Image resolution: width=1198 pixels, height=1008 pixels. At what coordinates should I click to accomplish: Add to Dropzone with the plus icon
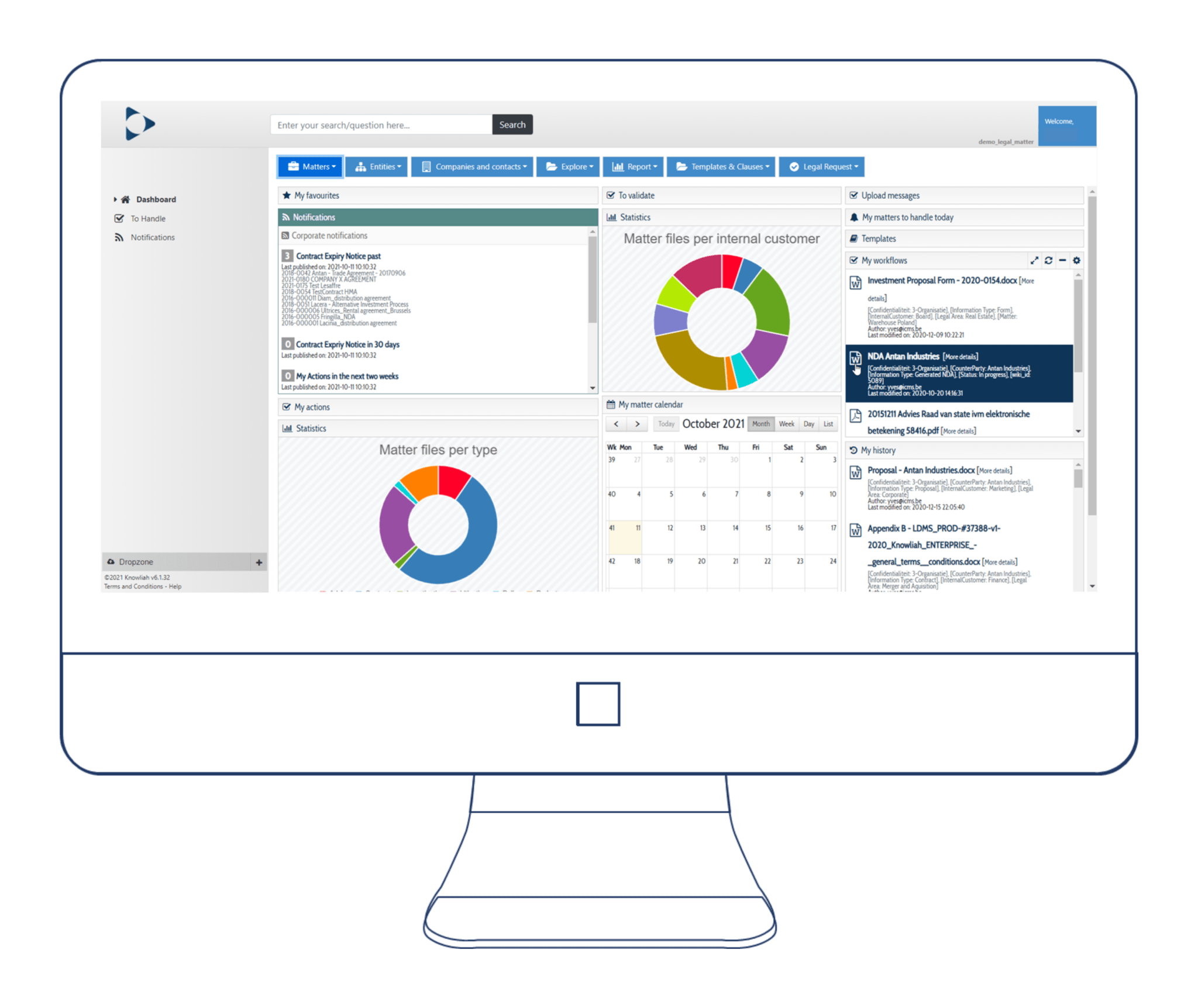coord(259,562)
